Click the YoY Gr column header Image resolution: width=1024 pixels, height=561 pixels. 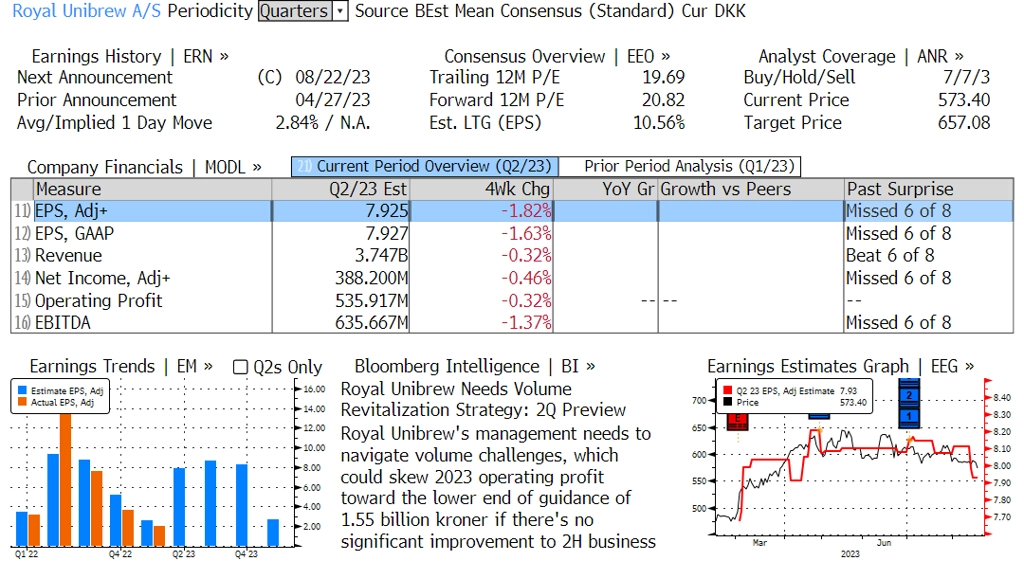tap(605, 189)
